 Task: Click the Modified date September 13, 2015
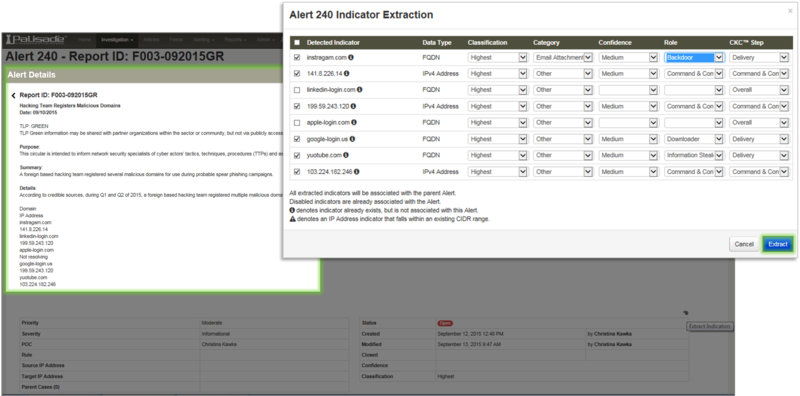[x=469, y=344]
